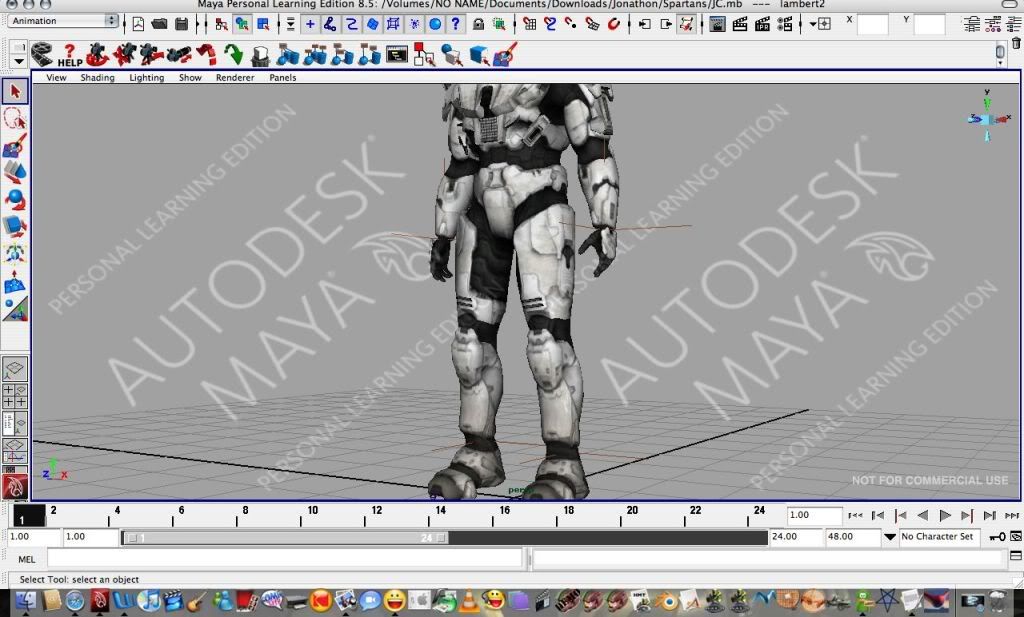Open the viewport Shading menu
The width and height of the screenshot is (1024, 617).
pyautogui.click(x=97, y=77)
